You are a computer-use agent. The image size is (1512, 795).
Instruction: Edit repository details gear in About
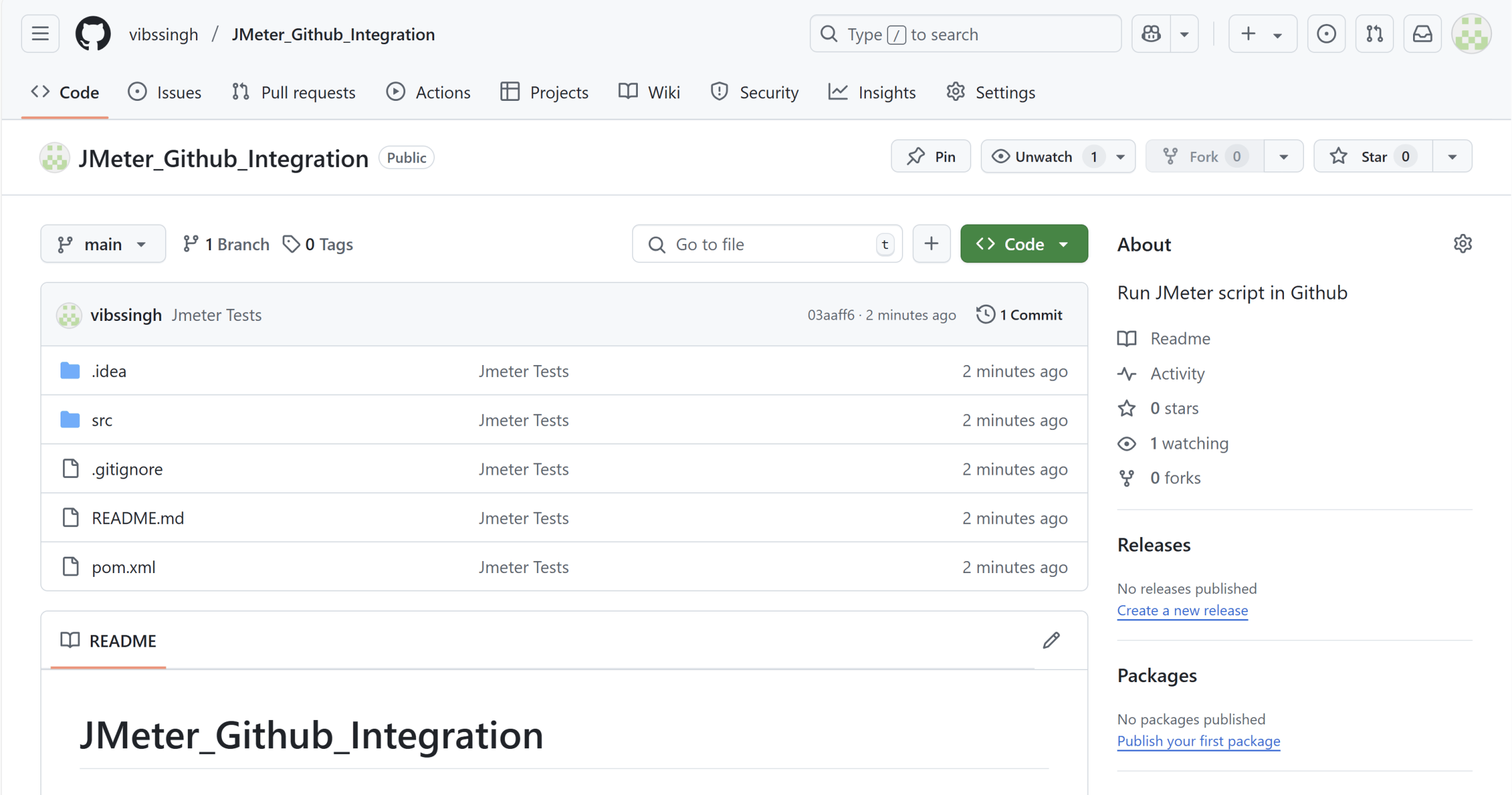coord(1462,244)
